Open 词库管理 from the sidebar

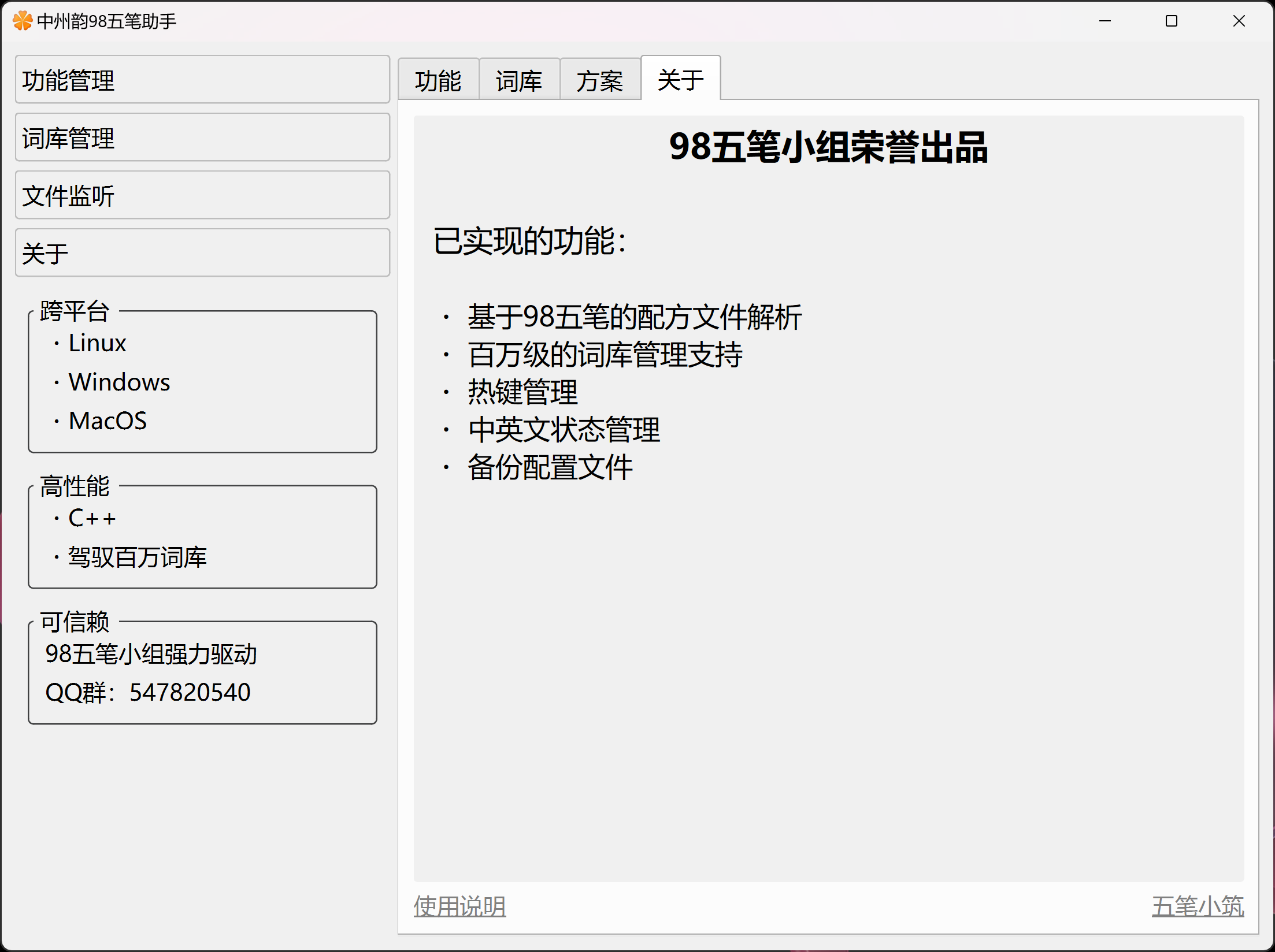(202, 137)
